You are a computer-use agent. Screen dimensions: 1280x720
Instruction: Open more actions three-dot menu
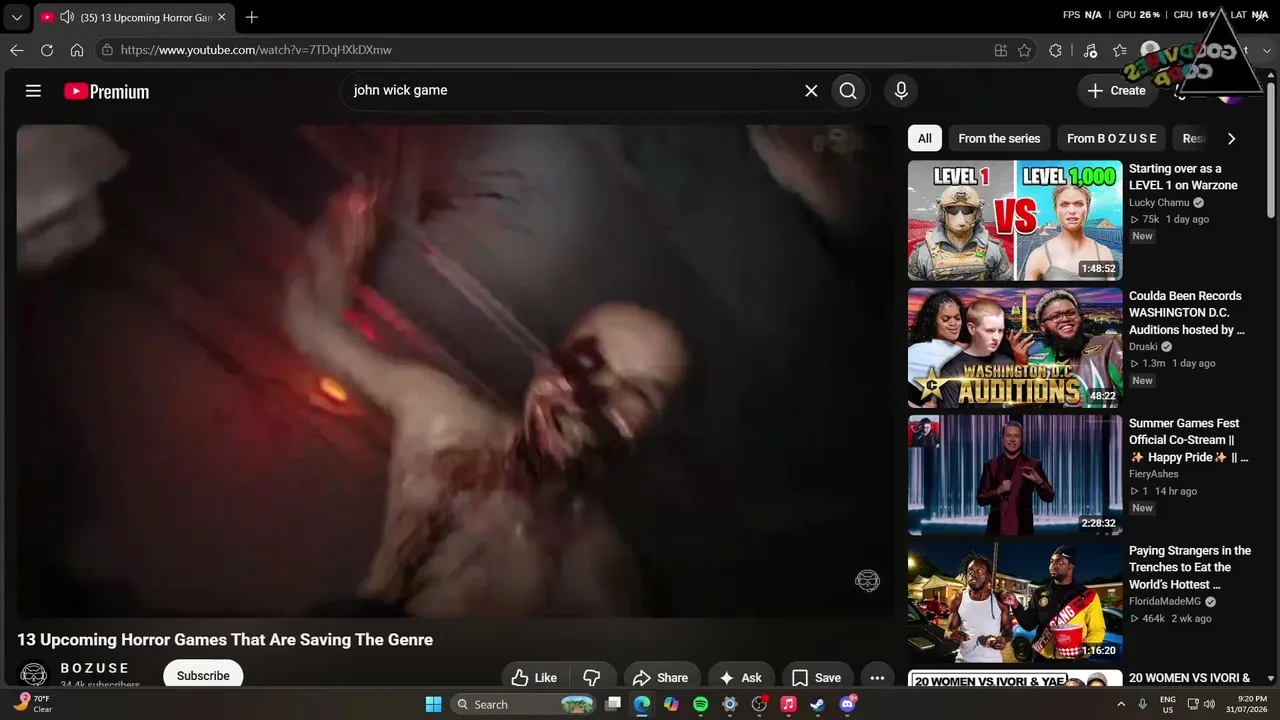click(877, 677)
